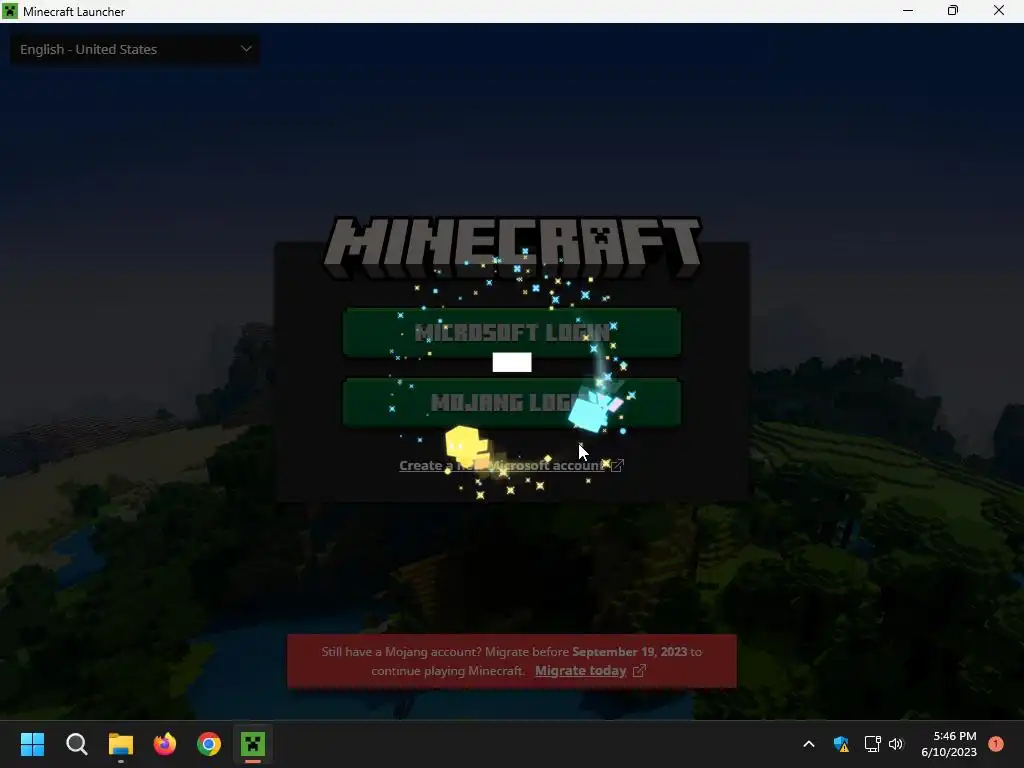Viewport: 1024px width, 768px height.
Task: Minimize the Minecraft Launcher window
Action: (x=908, y=10)
